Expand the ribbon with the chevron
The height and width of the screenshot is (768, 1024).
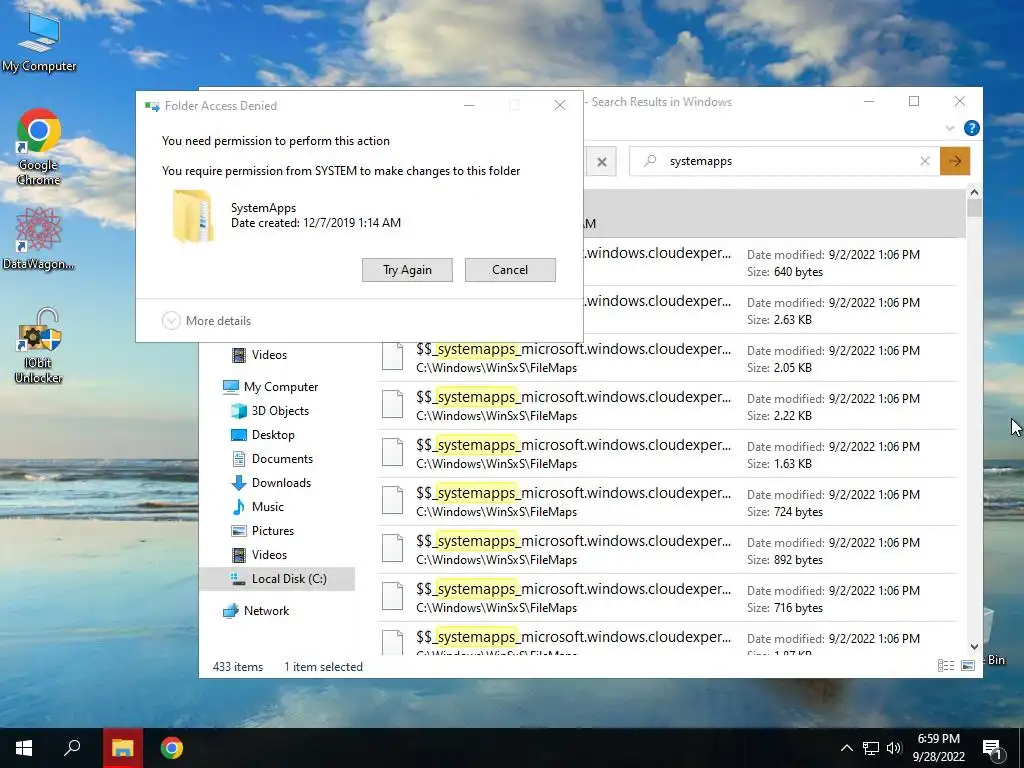click(950, 128)
